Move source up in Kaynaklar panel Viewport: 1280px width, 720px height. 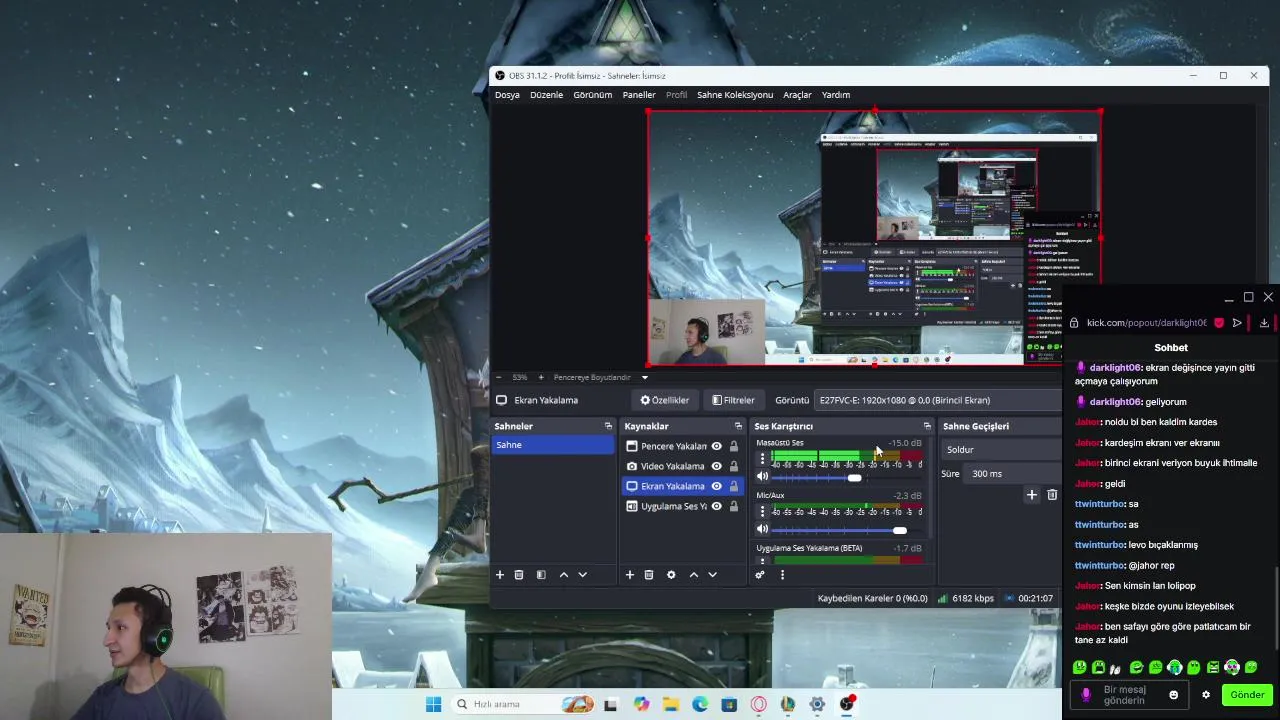point(694,575)
